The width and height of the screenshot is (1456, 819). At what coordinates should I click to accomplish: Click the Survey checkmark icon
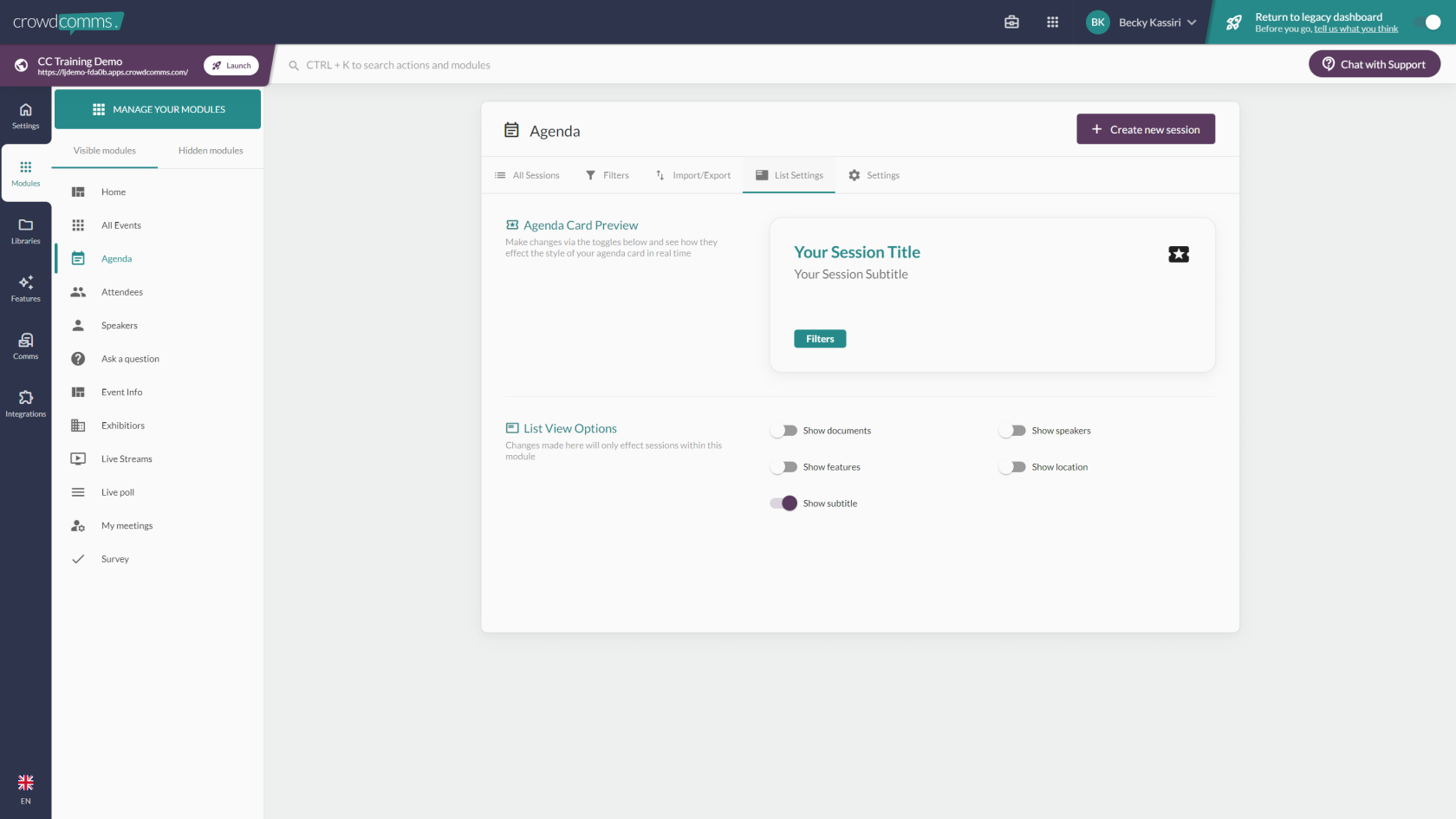click(78, 559)
